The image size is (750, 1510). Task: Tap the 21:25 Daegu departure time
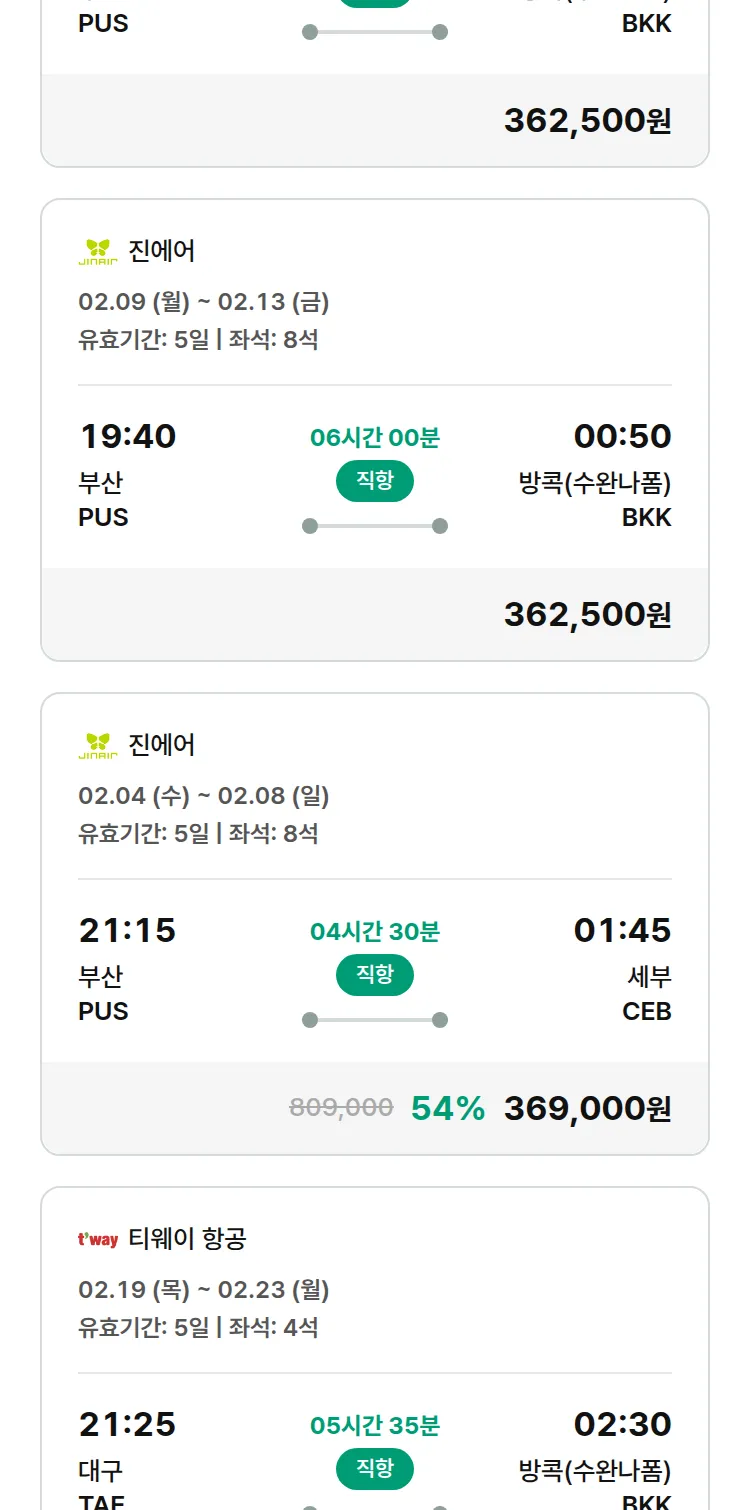coord(128,1425)
